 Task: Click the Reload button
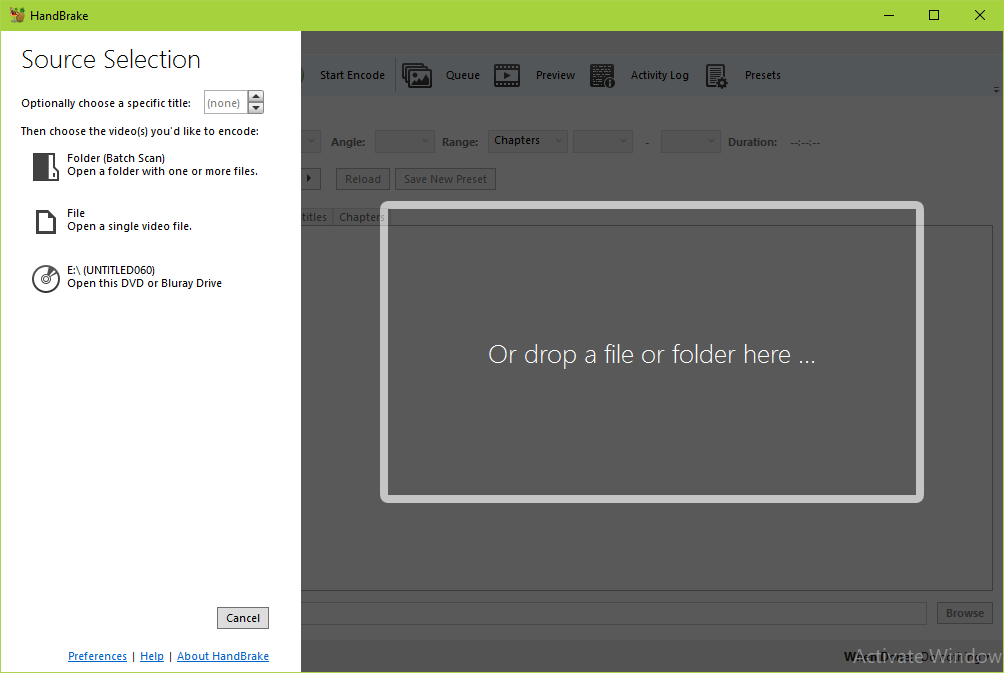pyautogui.click(x=363, y=179)
